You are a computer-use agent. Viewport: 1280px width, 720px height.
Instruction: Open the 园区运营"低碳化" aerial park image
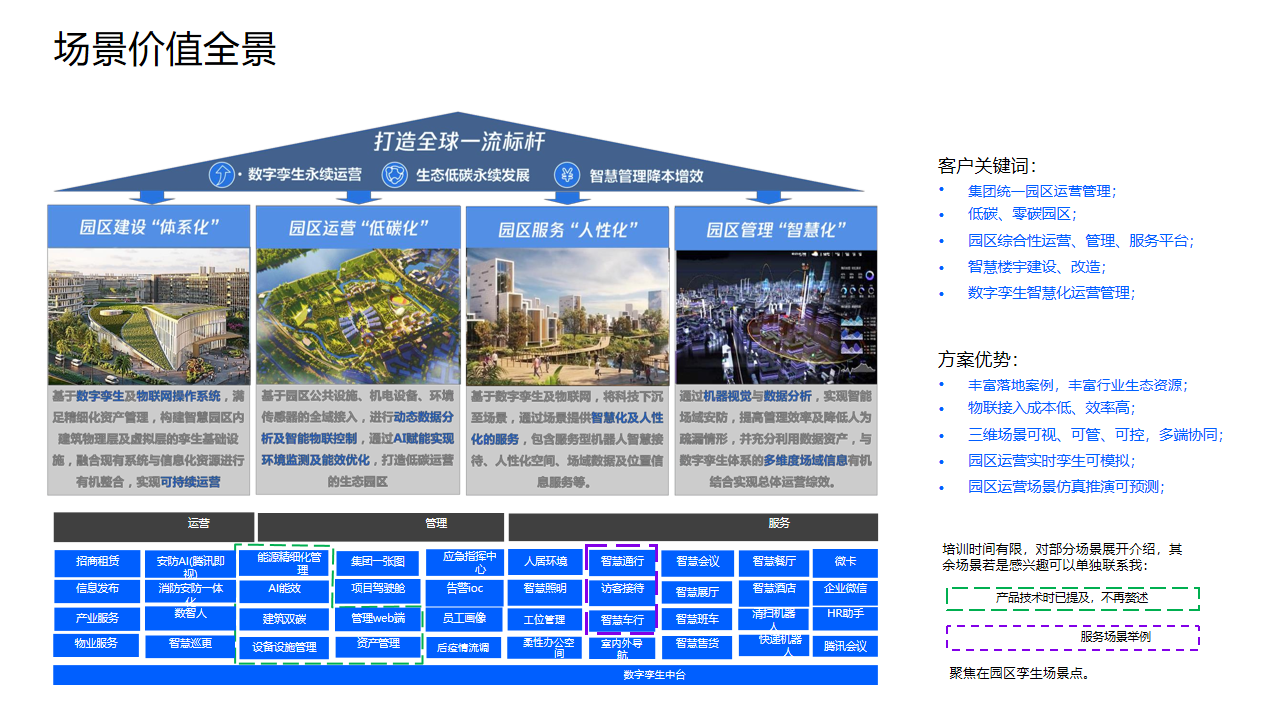358,317
